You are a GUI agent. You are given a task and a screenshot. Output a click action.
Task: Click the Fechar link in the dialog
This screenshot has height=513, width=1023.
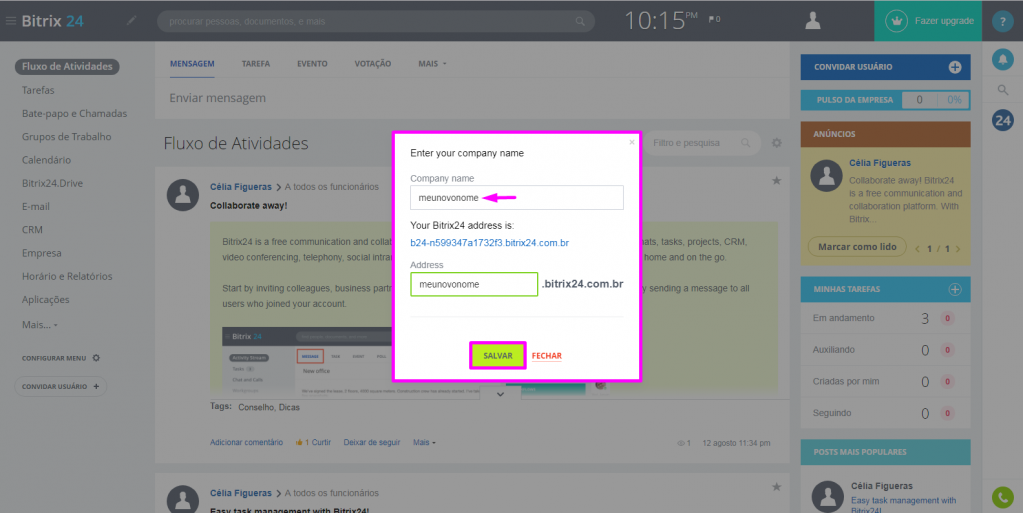pyautogui.click(x=547, y=356)
